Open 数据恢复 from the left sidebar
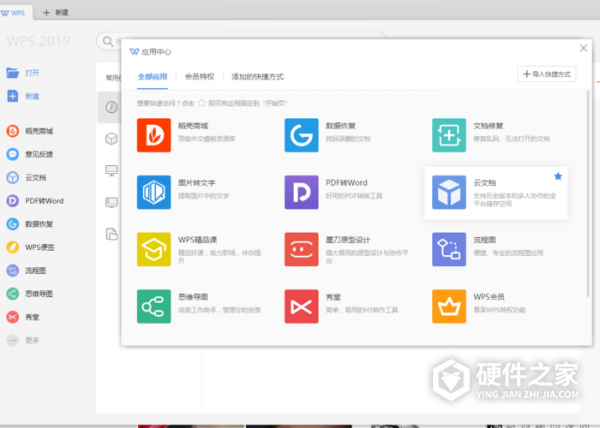The width and height of the screenshot is (600, 428). pos(29,224)
